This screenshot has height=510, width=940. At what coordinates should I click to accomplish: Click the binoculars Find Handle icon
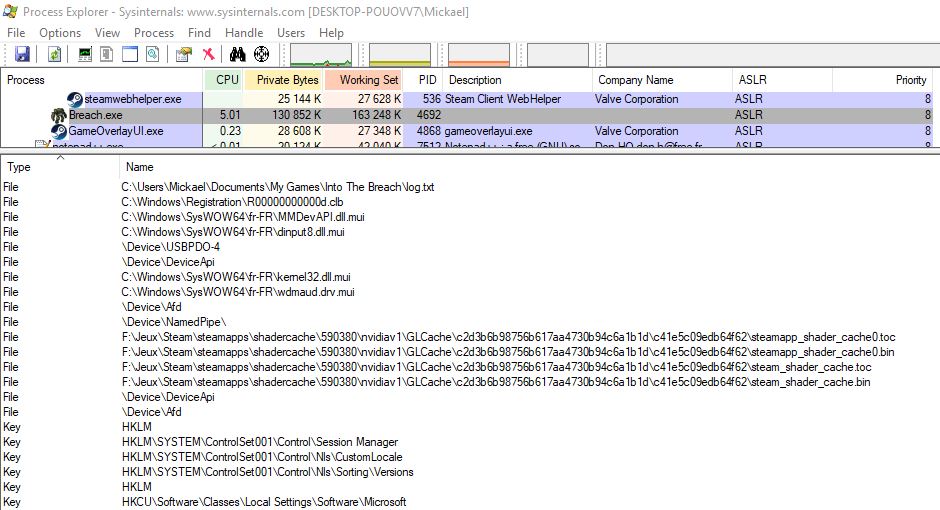237,55
